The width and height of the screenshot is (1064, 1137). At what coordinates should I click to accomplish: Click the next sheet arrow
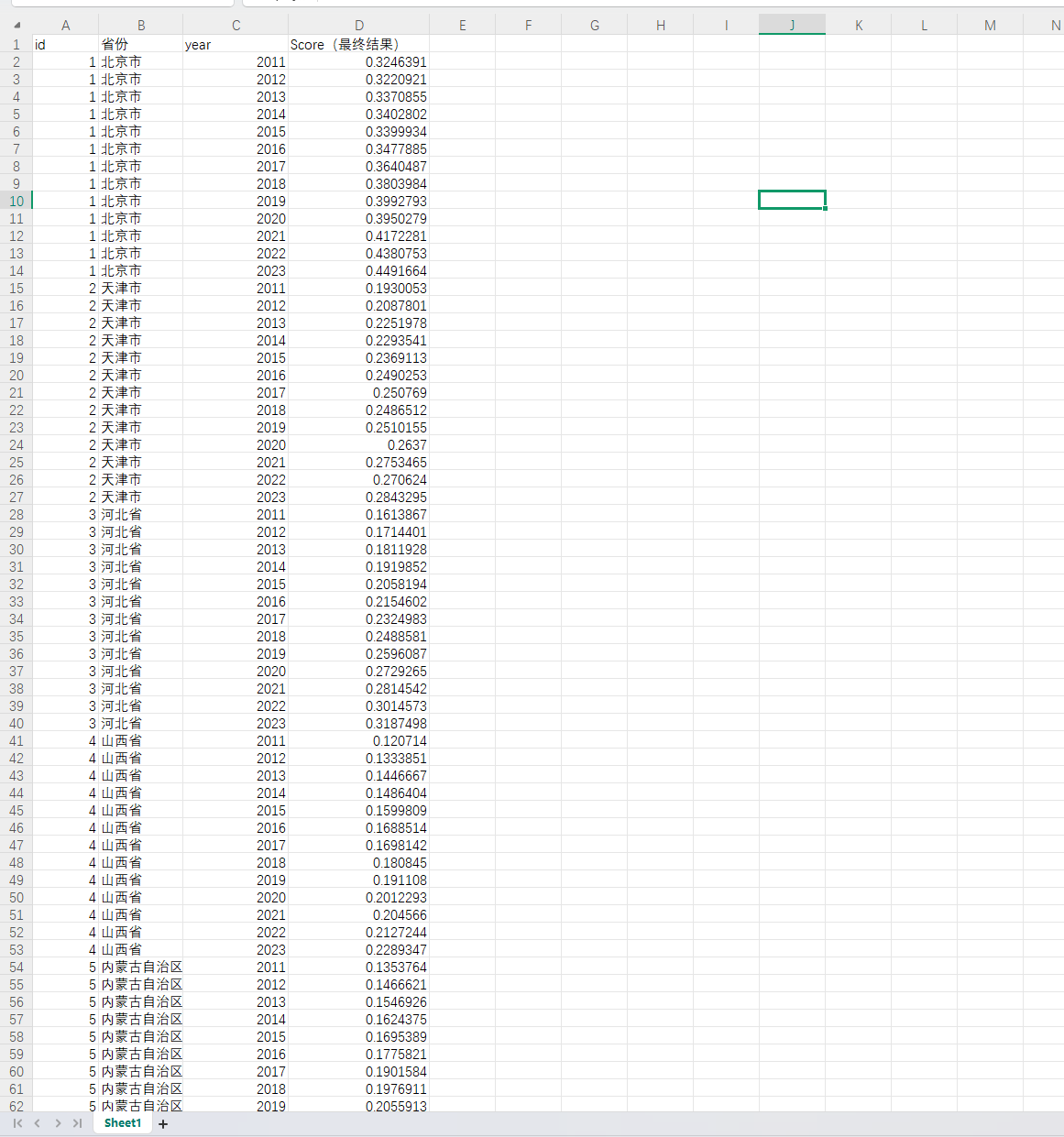point(58,1123)
